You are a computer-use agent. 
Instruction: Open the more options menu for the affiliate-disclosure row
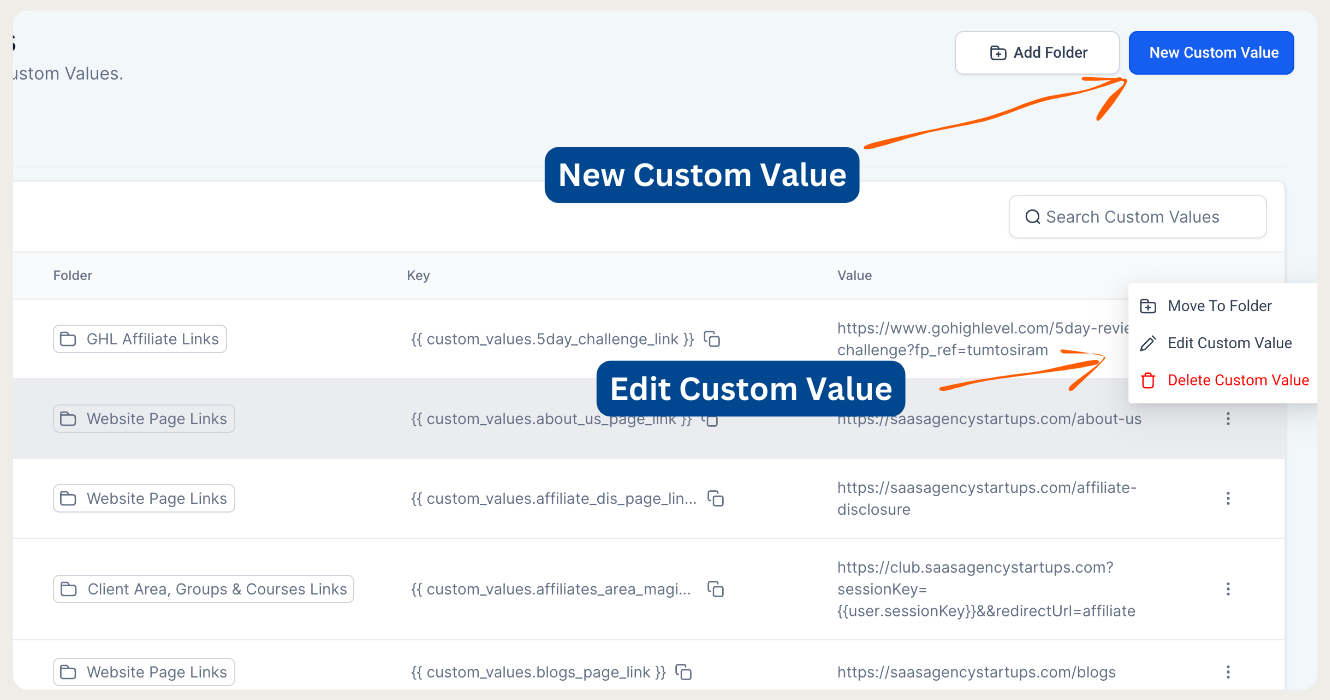[1228, 498]
